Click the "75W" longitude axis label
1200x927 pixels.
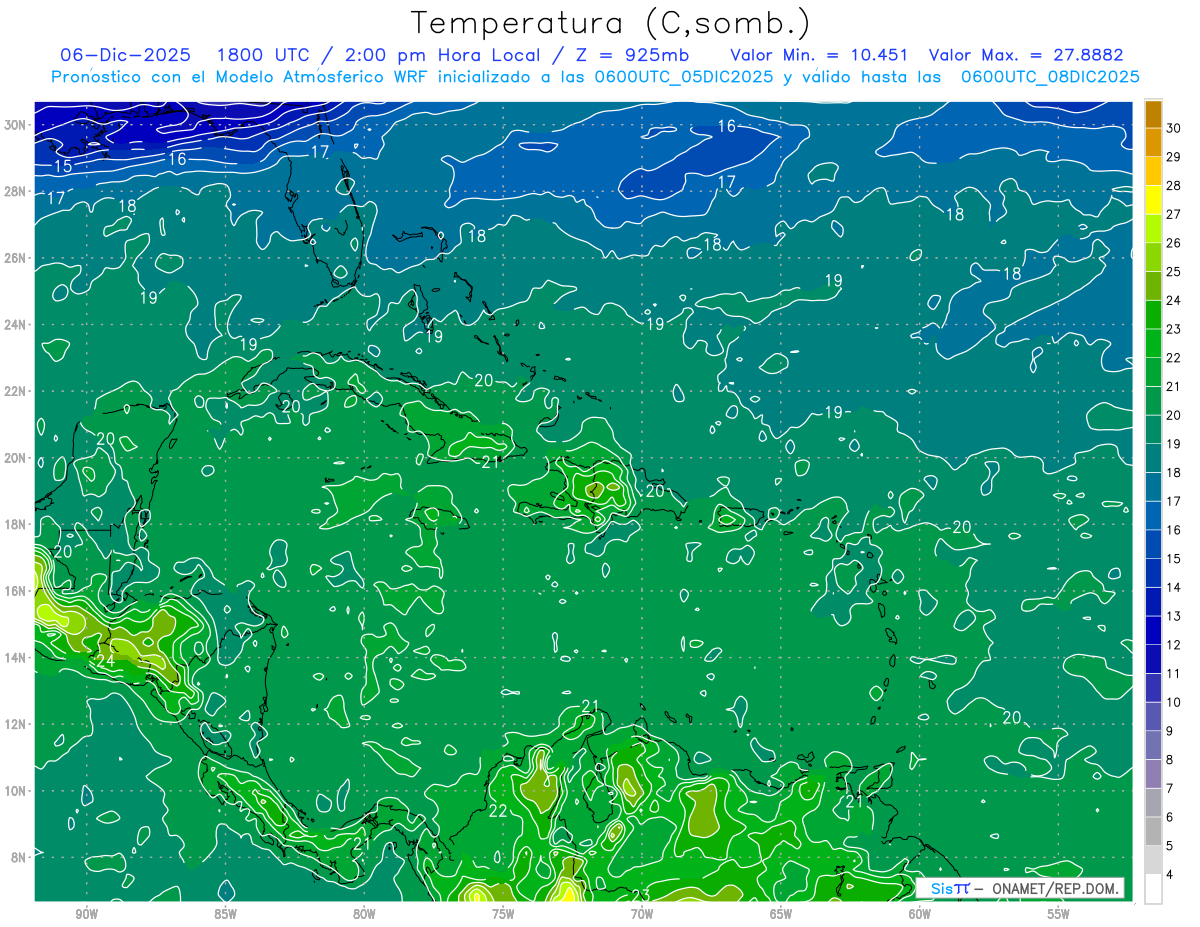(503, 914)
